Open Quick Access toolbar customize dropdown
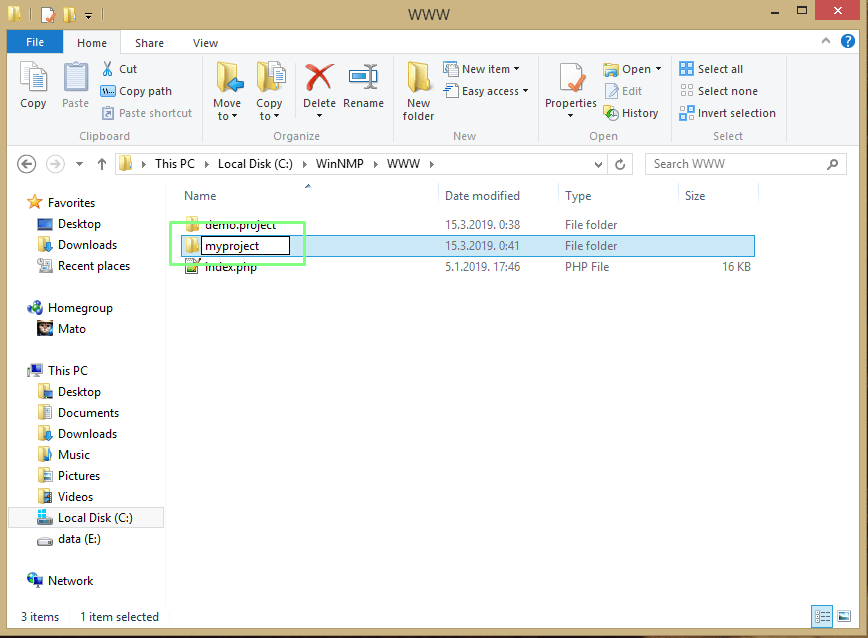 click(89, 15)
